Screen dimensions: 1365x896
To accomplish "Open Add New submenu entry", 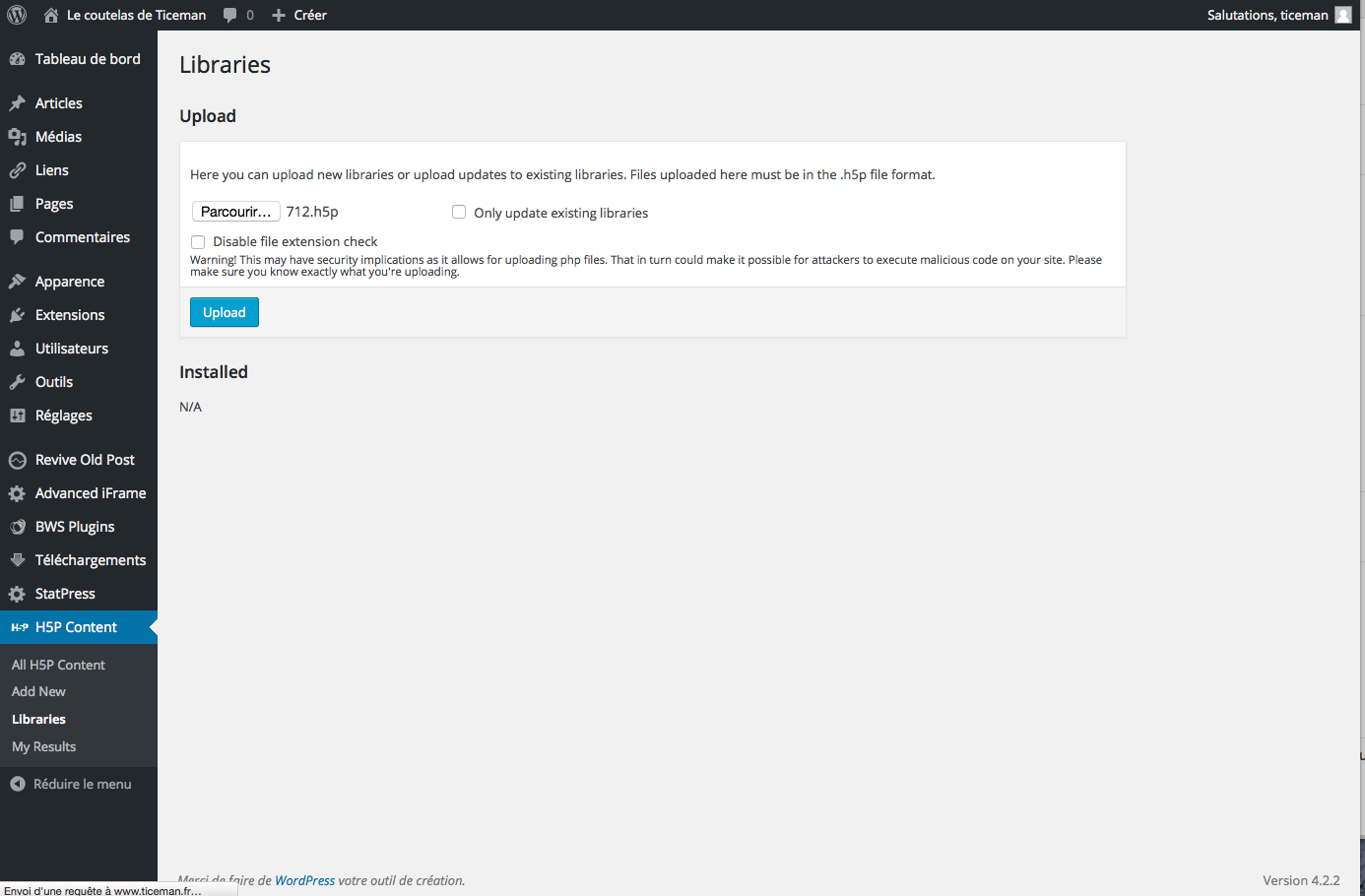I will (38, 691).
